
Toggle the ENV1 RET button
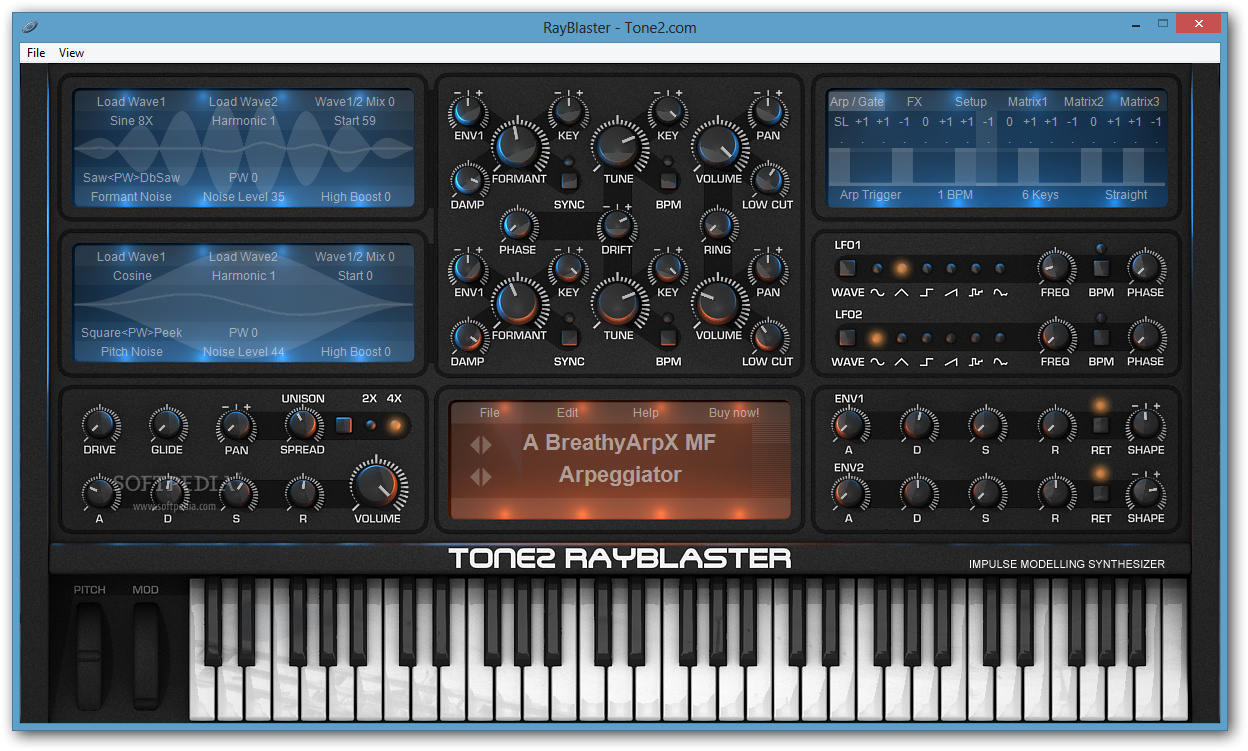coord(1101,425)
